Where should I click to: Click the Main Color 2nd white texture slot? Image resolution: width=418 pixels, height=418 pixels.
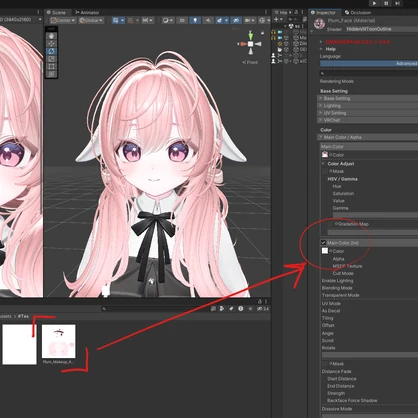point(325,251)
